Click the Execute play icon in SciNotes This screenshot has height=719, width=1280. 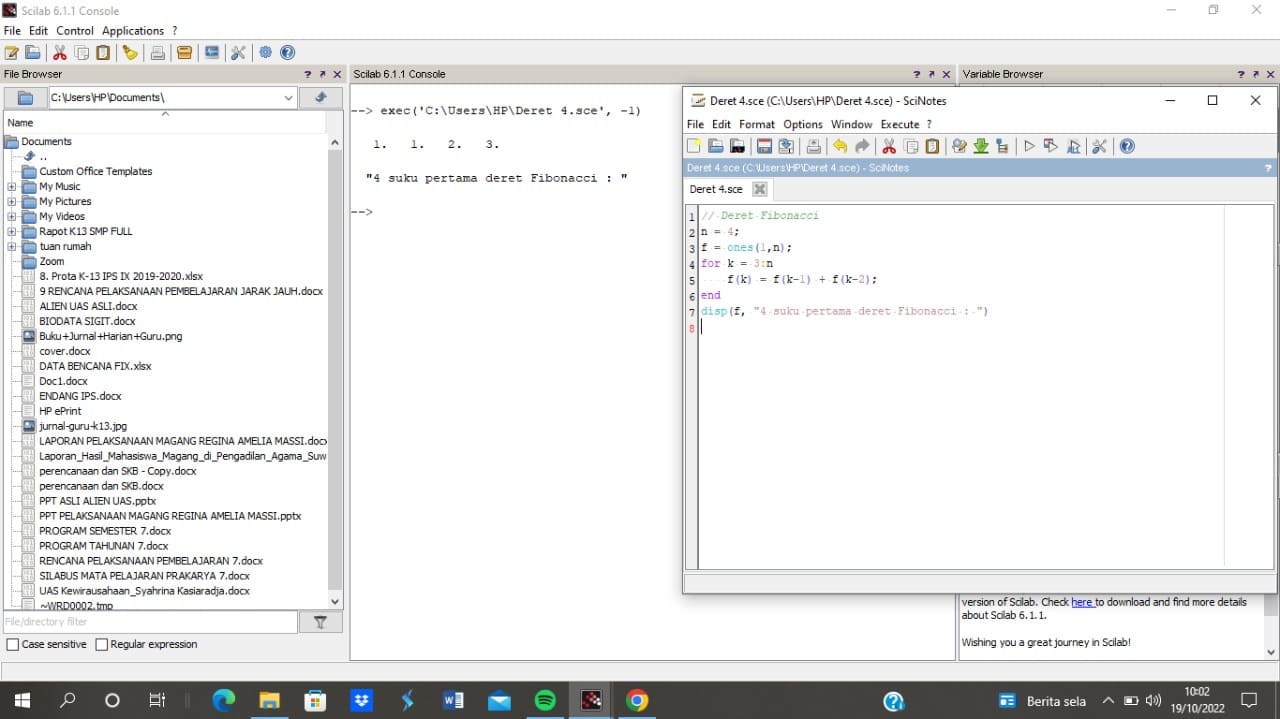point(1029,146)
